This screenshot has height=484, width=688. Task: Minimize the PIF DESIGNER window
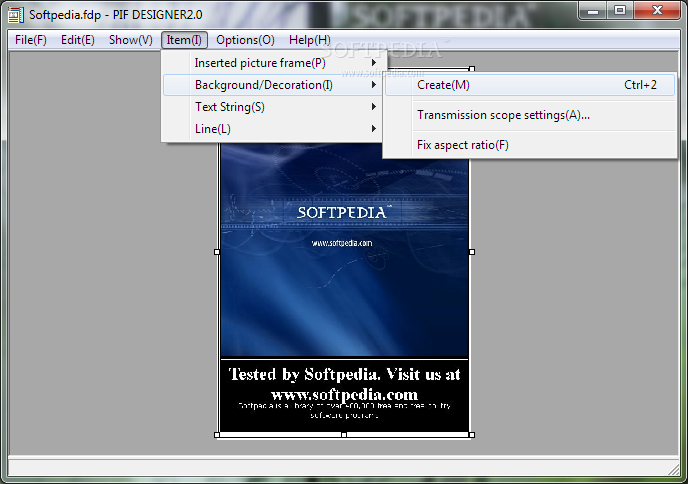pyautogui.click(x=593, y=11)
